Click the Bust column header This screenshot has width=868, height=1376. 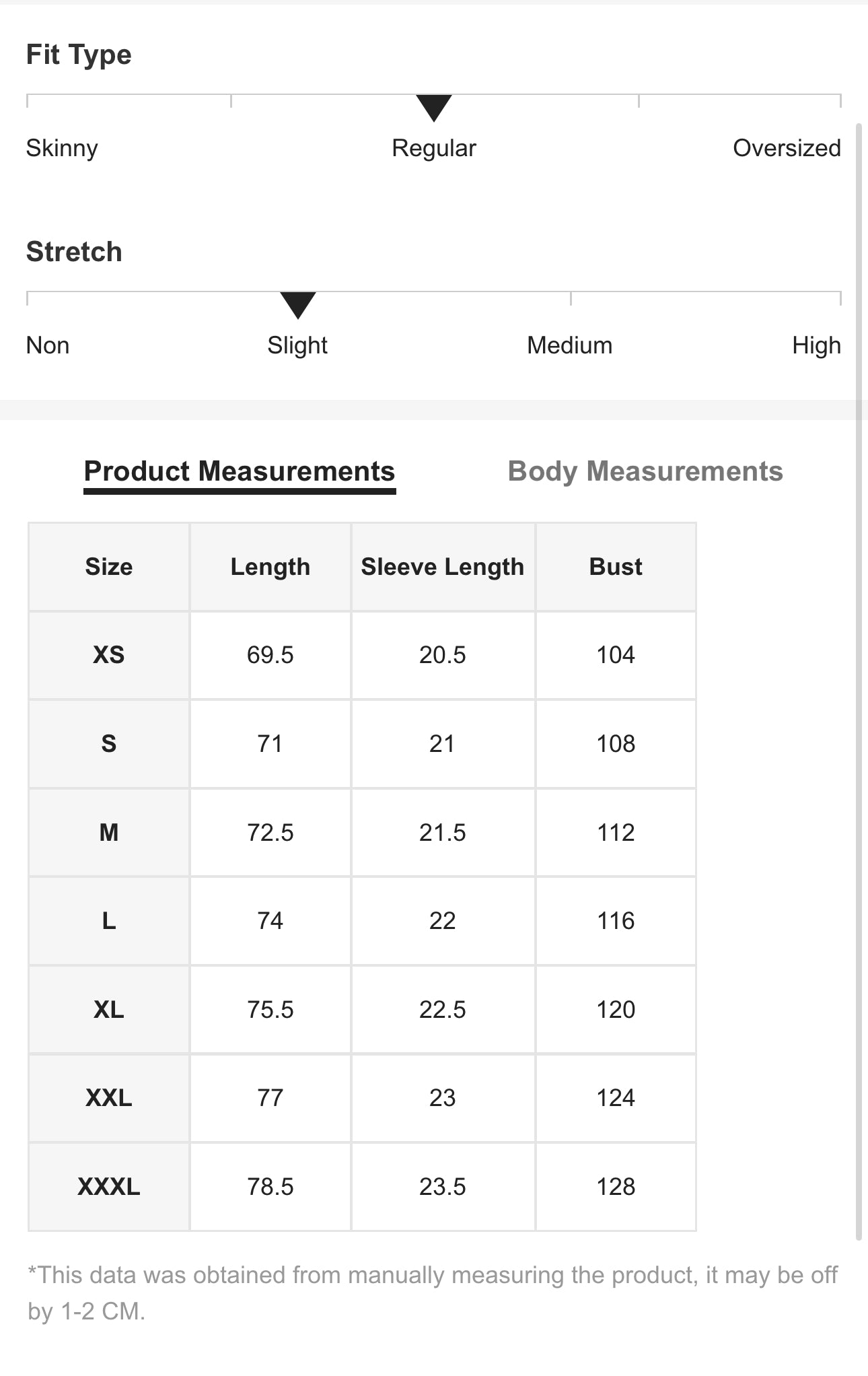coord(615,567)
